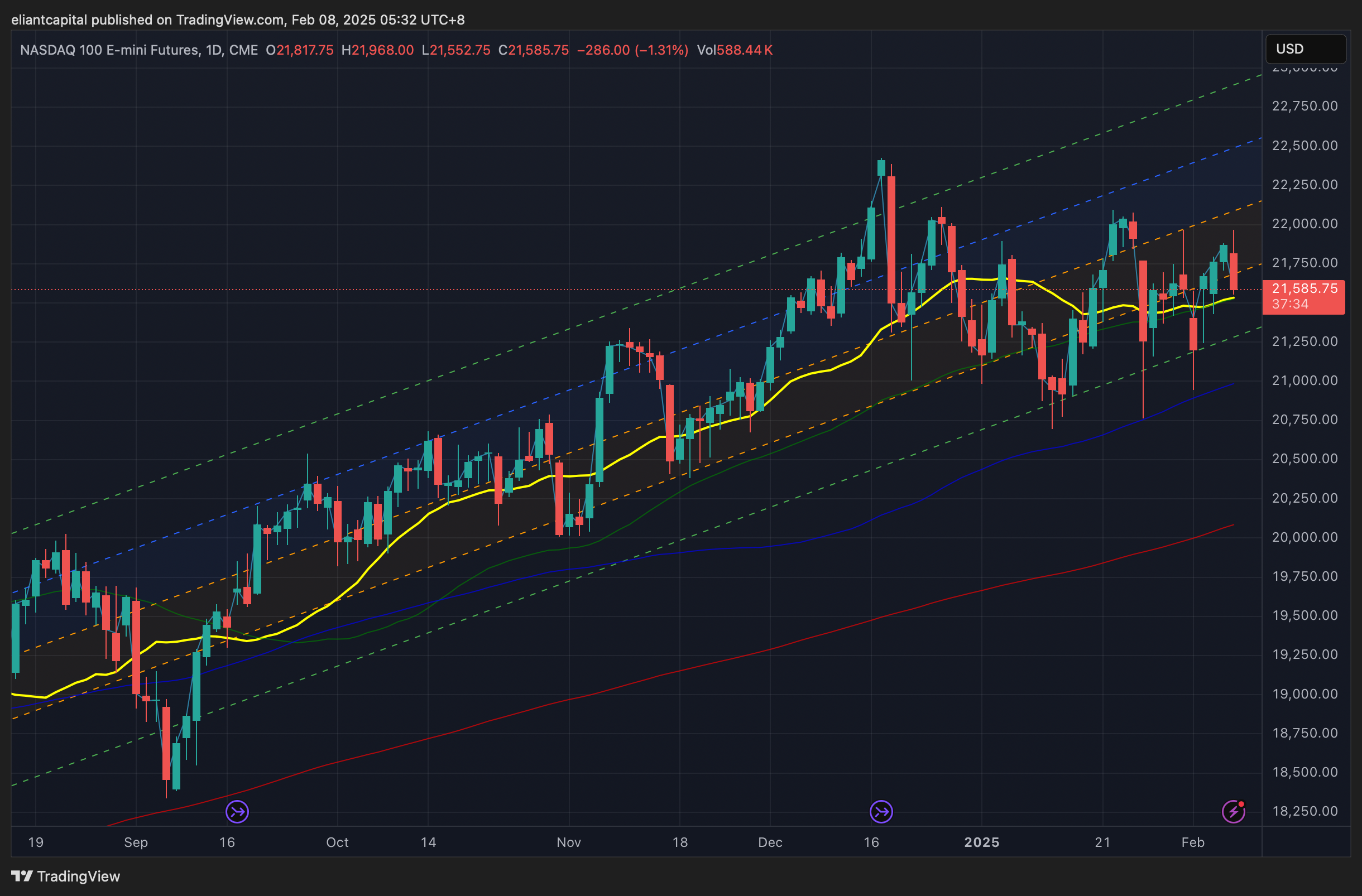Screen dimensions: 1362x896
Task: Click the contract rollover icon near December 16
Action: coord(881,811)
